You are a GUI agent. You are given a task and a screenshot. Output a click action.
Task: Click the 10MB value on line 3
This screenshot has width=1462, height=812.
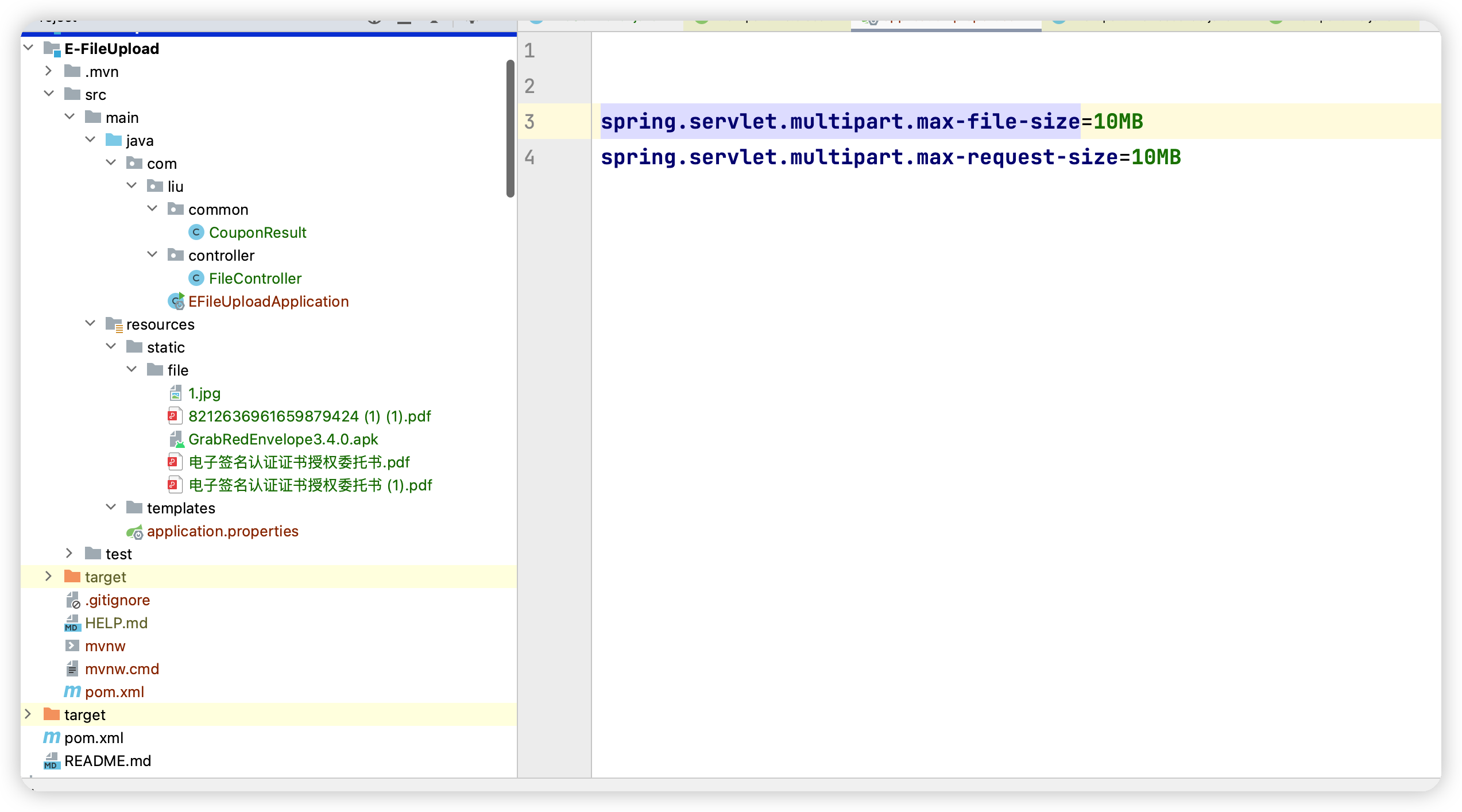[x=1118, y=121]
